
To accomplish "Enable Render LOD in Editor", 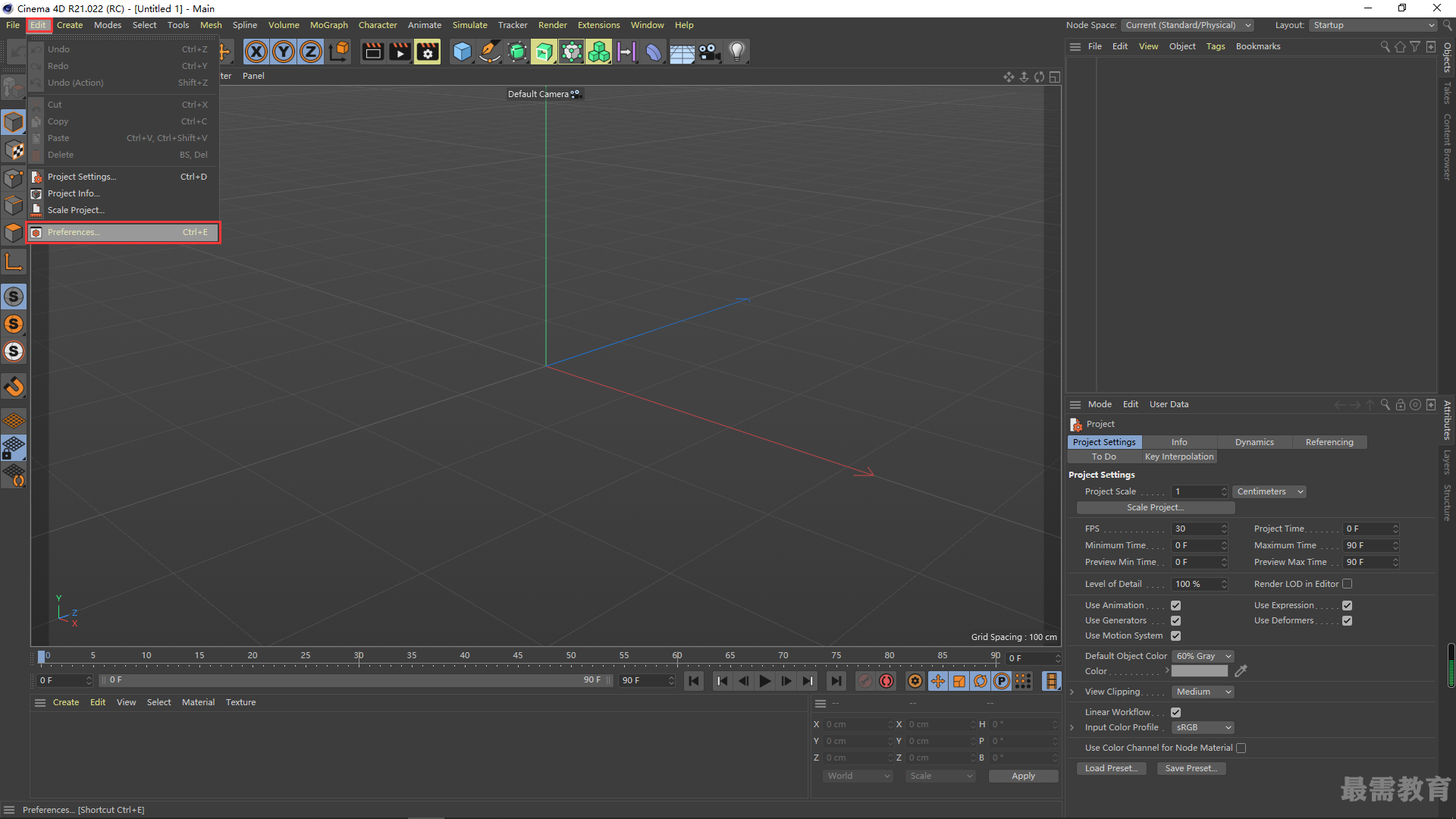I will pyautogui.click(x=1347, y=584).
